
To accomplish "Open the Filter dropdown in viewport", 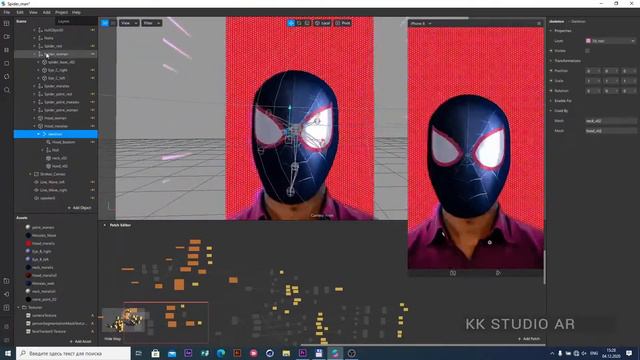I will click(151, 23).
